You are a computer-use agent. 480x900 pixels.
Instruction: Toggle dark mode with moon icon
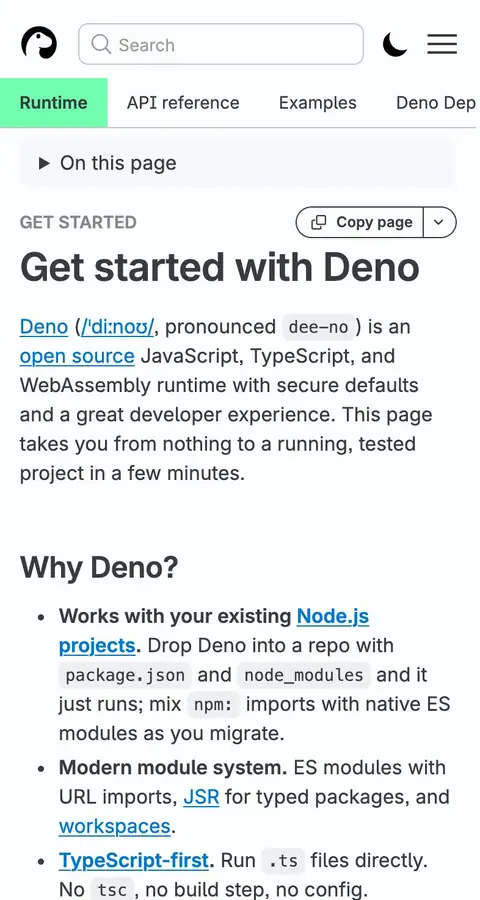coord(395,44)
